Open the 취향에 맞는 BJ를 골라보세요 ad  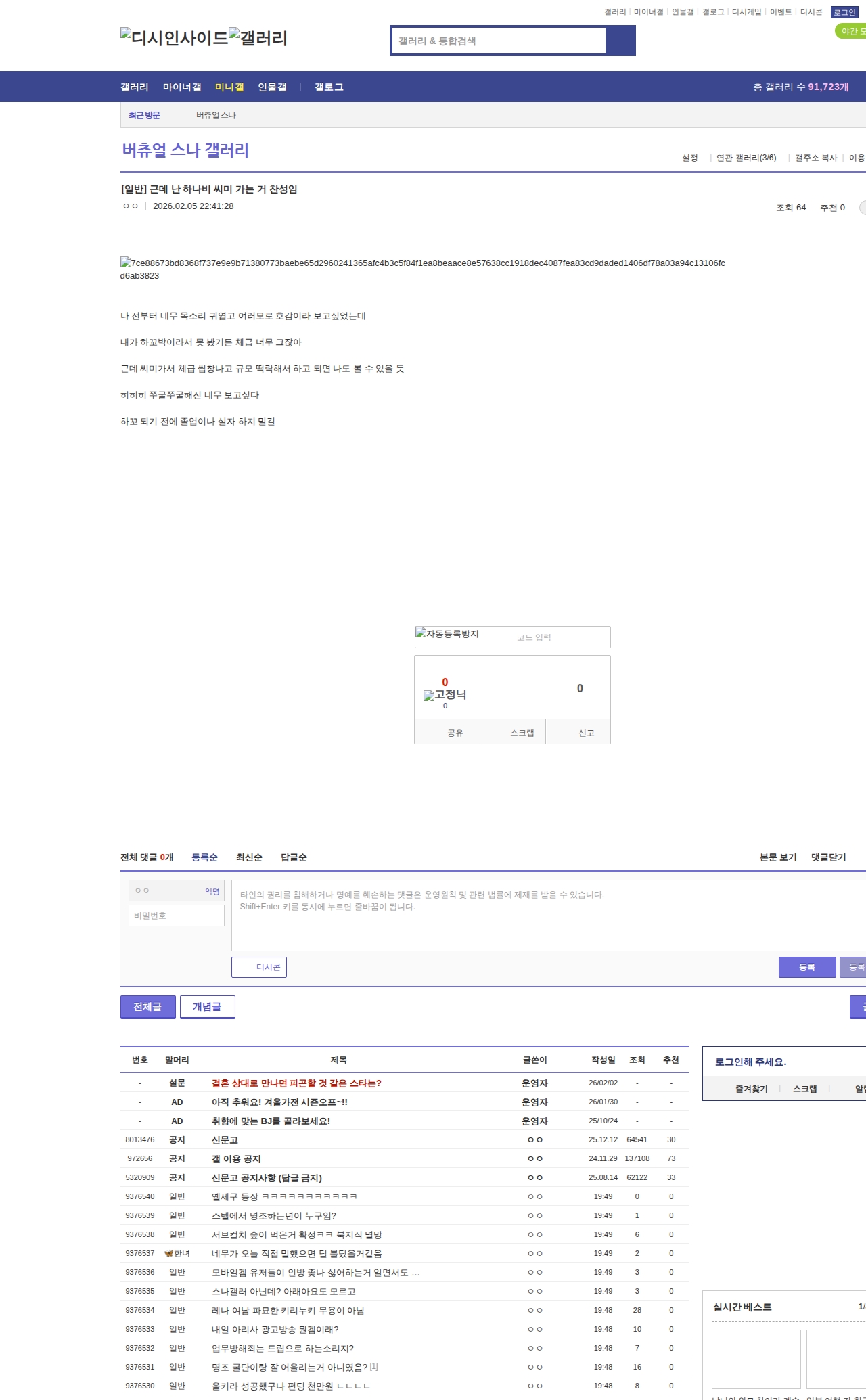pyautogui.click(x=271, y=1121)
